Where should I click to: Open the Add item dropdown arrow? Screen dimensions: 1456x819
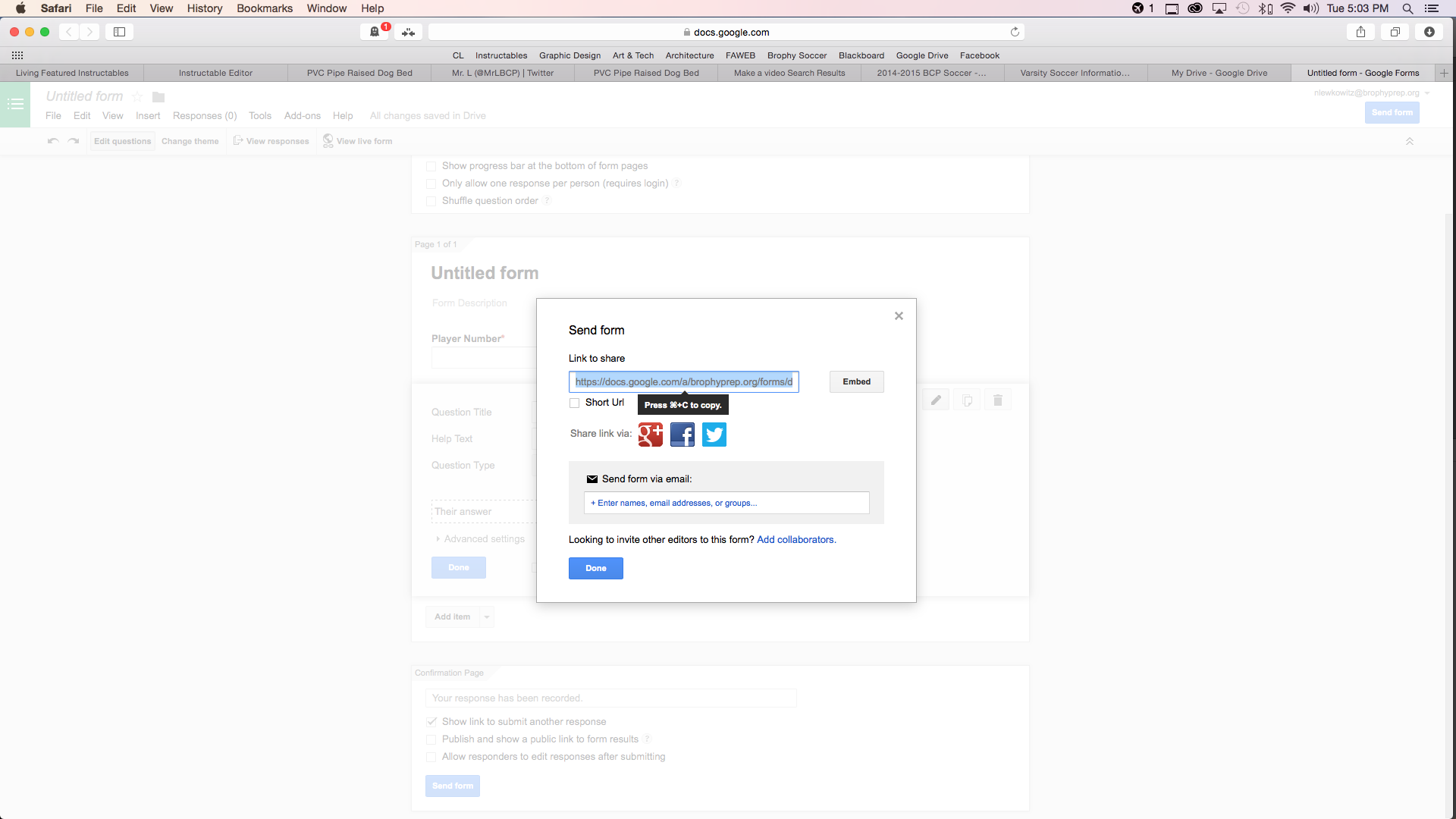pyautogui.click(x=485, y=617)
